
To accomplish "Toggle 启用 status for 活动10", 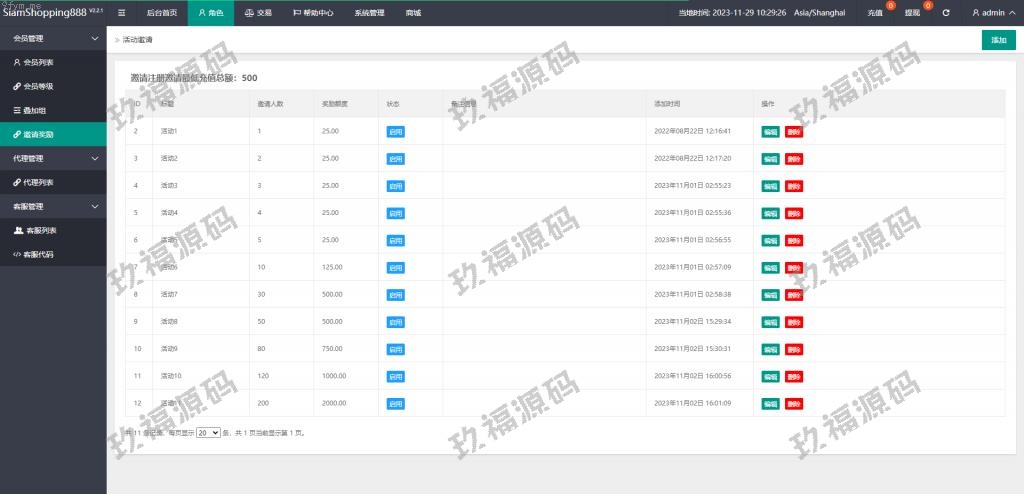I will pos(395,376).
